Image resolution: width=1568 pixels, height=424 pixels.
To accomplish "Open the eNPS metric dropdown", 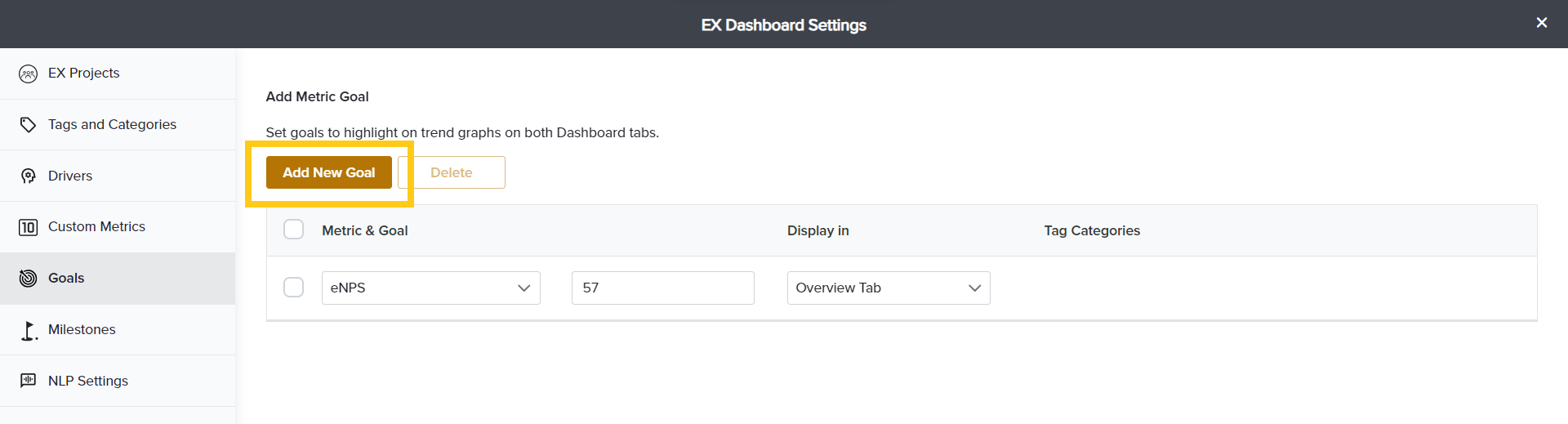I will coord(430,288).
